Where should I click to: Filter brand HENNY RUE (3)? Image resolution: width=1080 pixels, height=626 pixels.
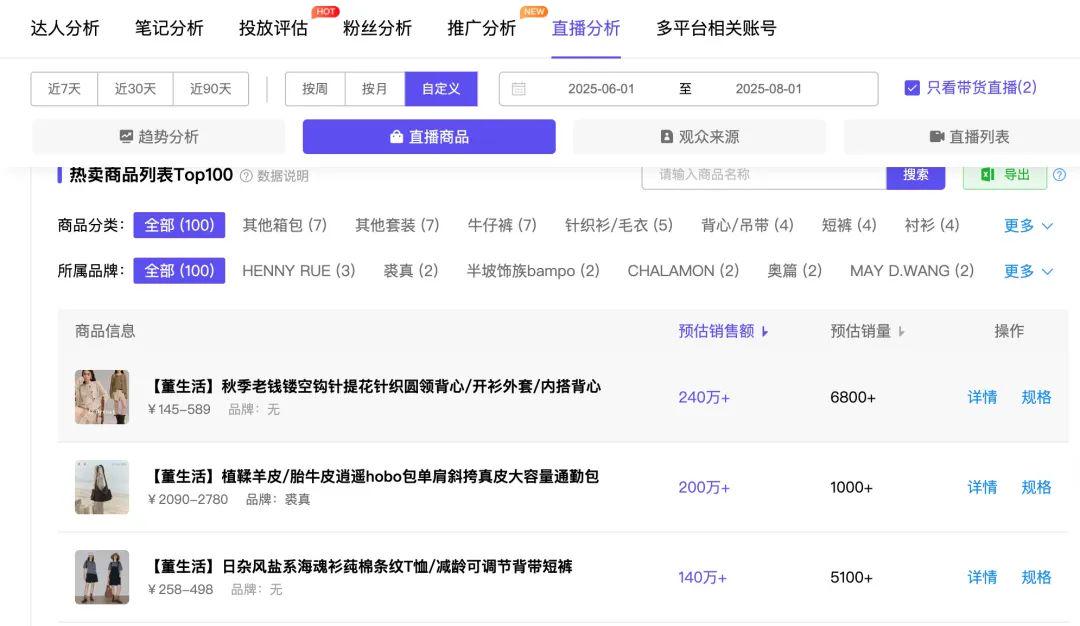pyautogui.click(x=298, y=271)
